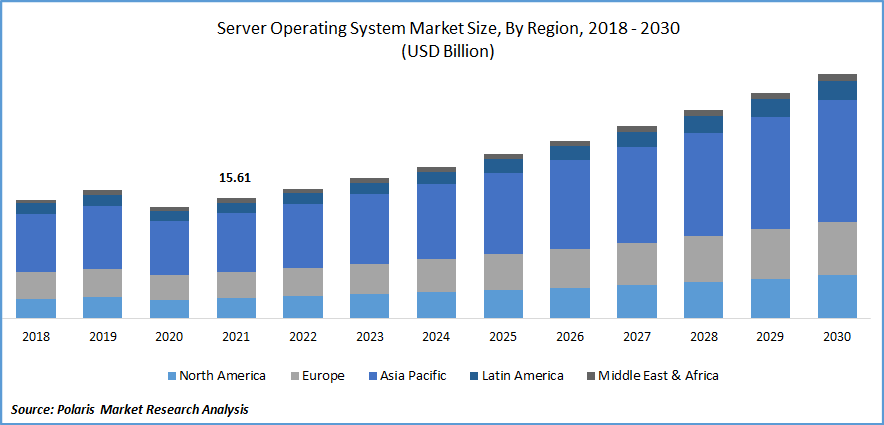
Task: Click the 2021 axis label
Action: 236,337
